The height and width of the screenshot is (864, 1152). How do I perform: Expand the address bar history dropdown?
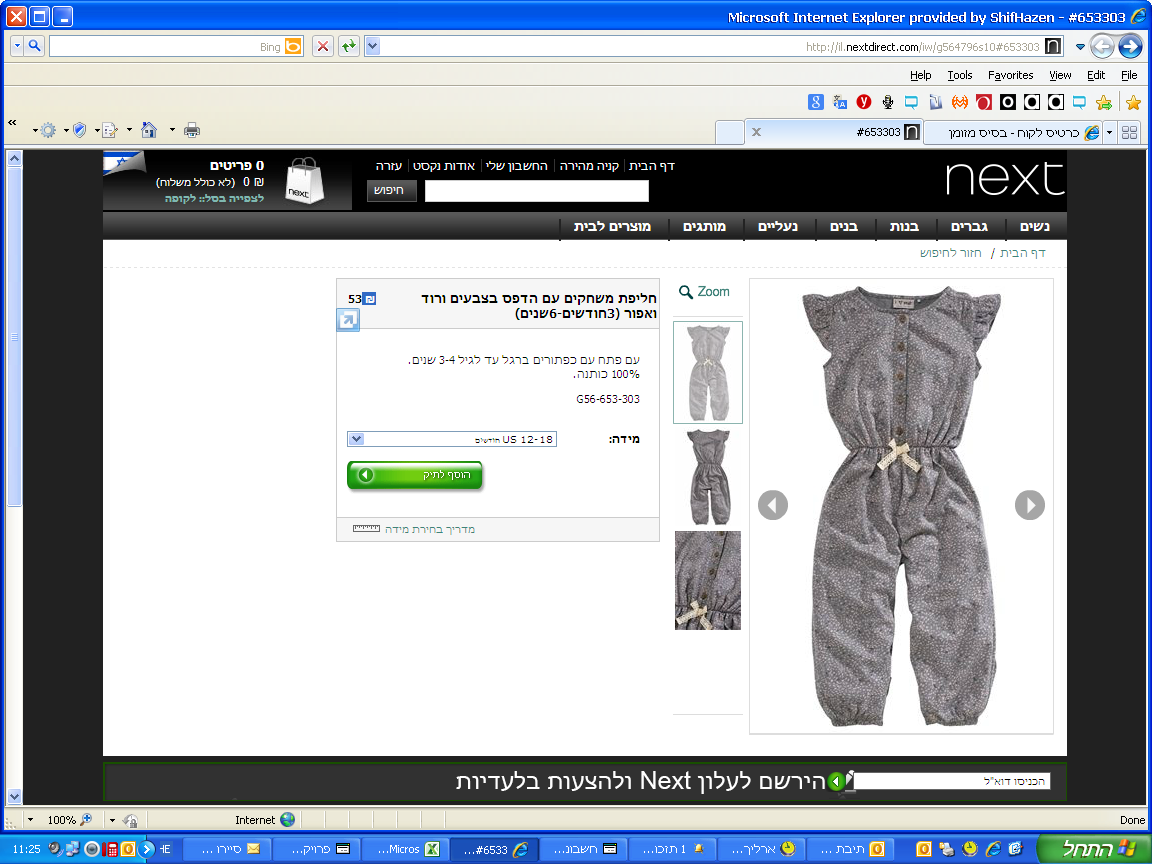point(372,46)
